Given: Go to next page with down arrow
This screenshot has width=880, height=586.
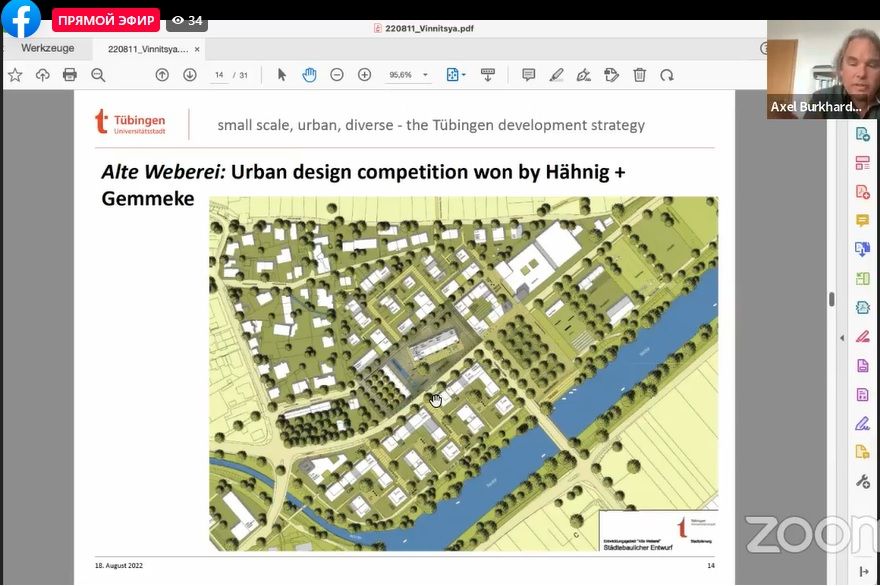Looking at the screenshot, I should [190, 75].
